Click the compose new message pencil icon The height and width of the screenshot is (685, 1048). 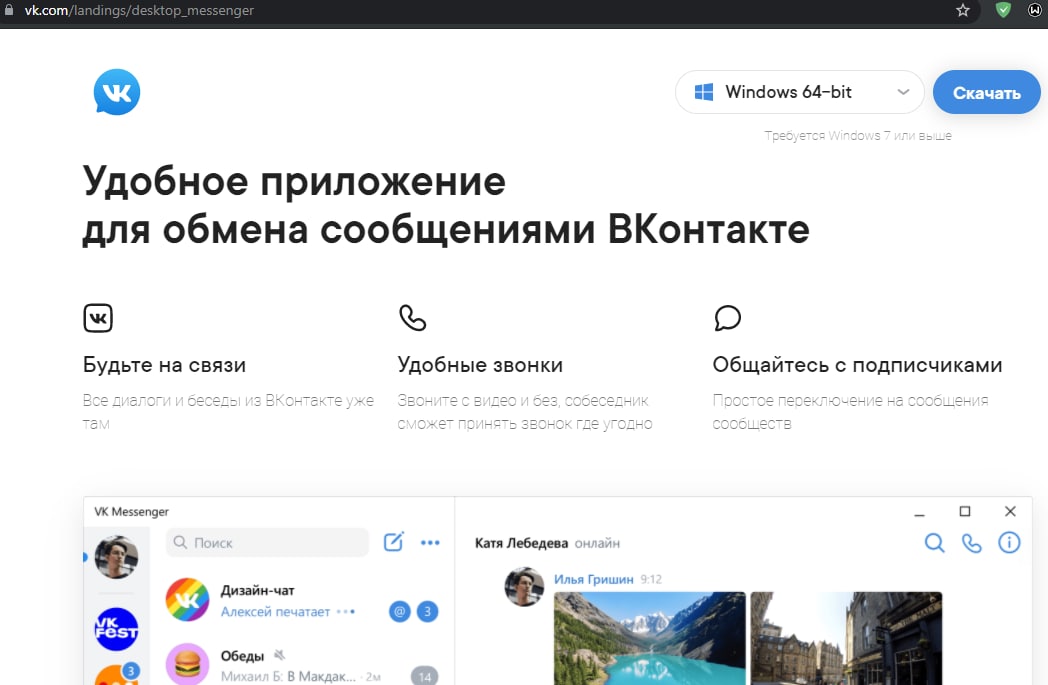click(394, 541)
